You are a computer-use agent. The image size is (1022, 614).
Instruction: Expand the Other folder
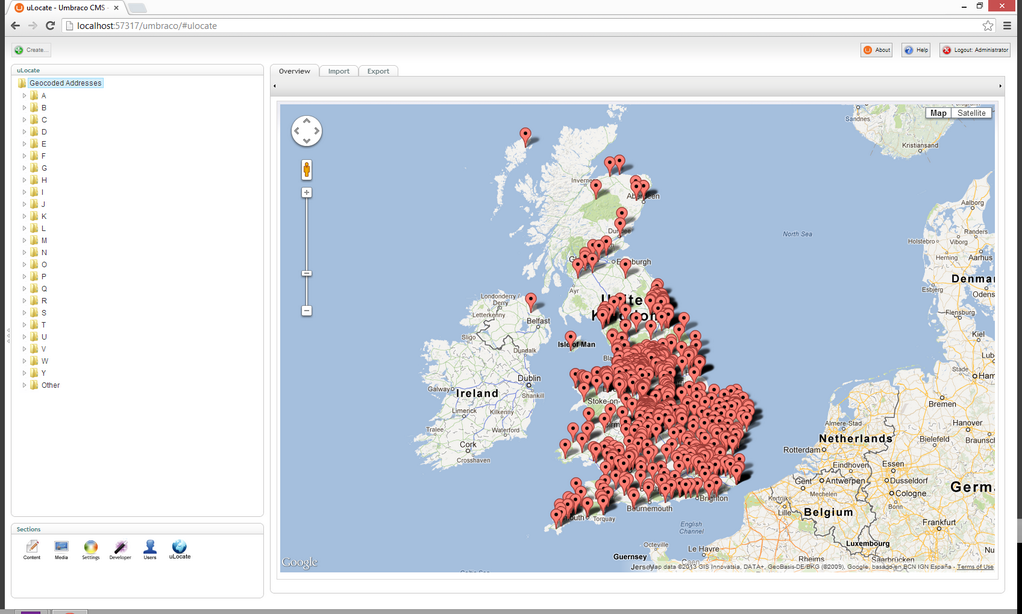coord(25,385)
